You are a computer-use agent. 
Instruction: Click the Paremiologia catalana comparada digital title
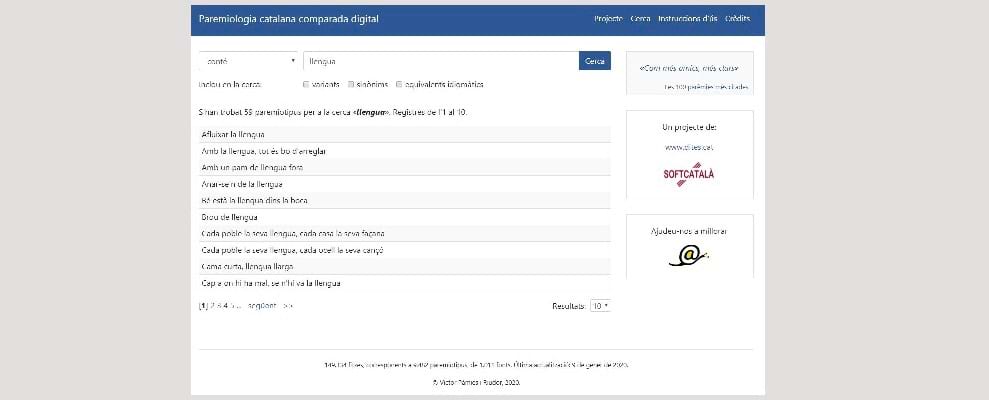point(288,19)
